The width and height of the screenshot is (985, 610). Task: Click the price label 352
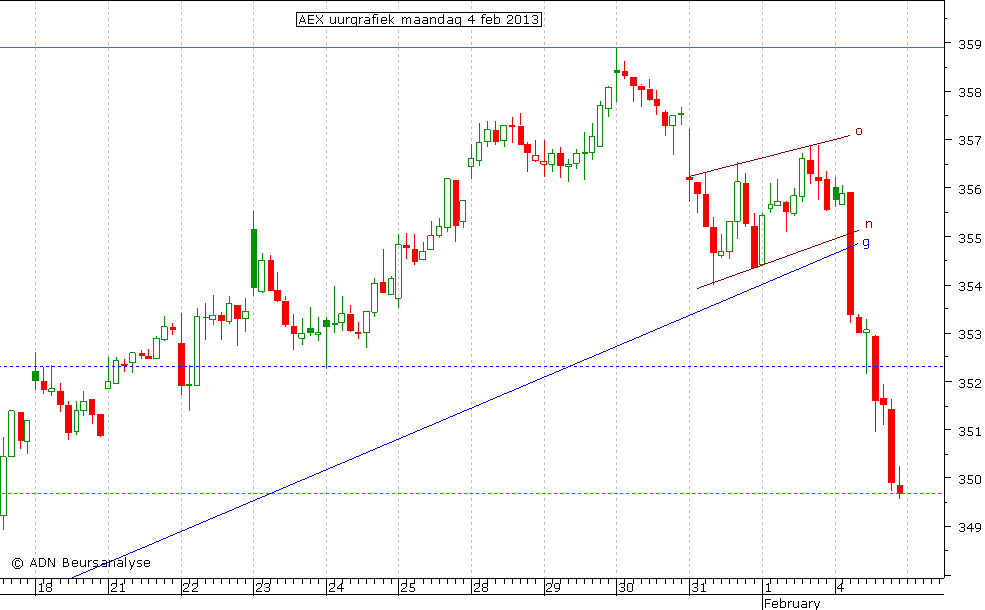970,383
